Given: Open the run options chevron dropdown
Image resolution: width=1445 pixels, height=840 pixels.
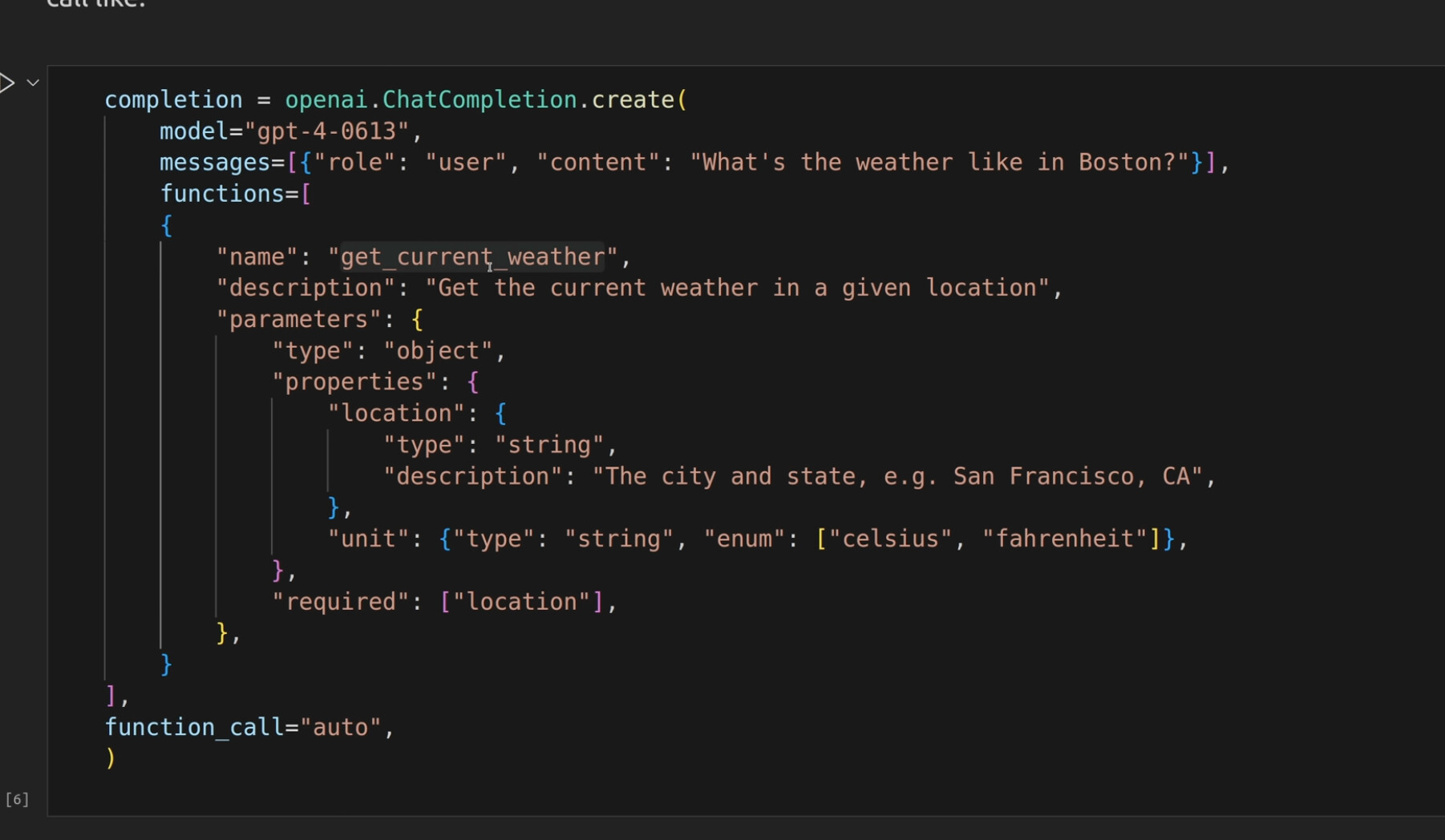Looking at the screenshot, I should click(33, 83).
